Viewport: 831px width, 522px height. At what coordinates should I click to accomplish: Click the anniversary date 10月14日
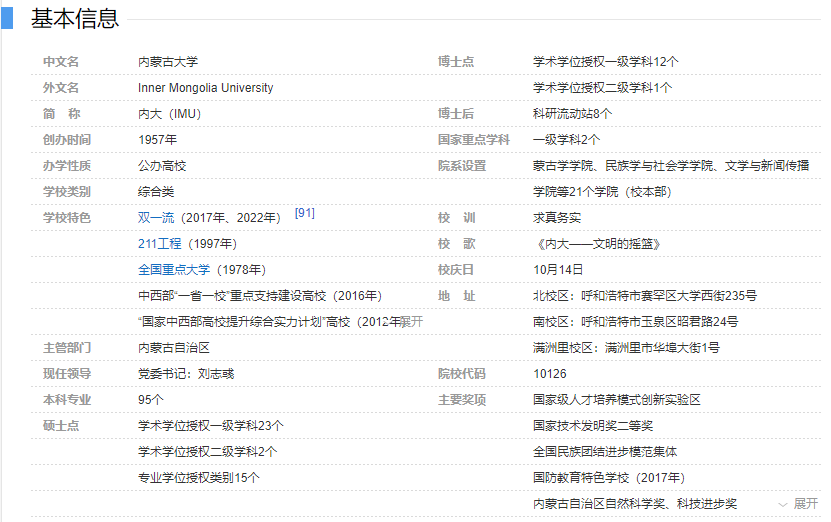click(558, 270)
